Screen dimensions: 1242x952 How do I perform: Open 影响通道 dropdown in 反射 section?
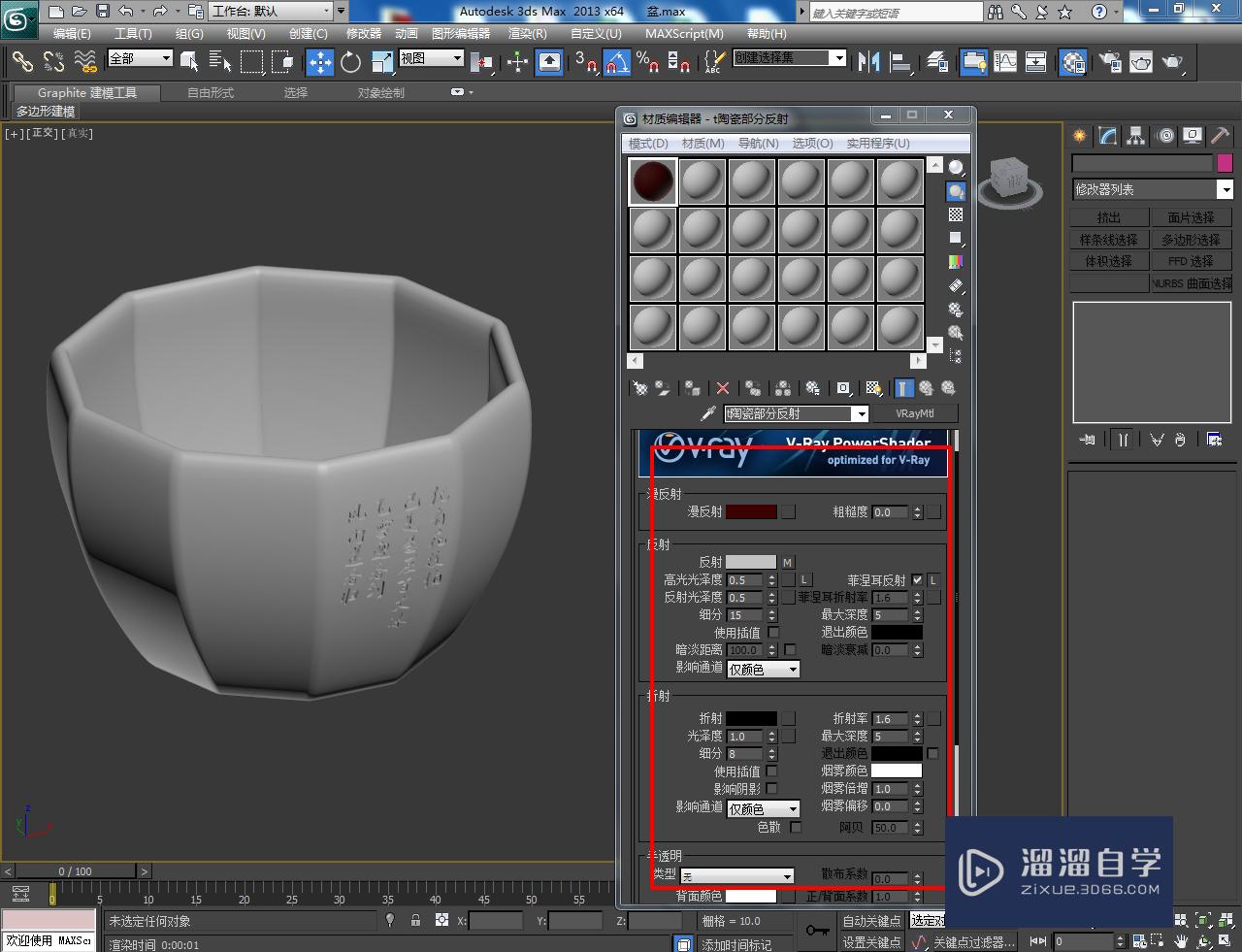(x=764, y=669)
